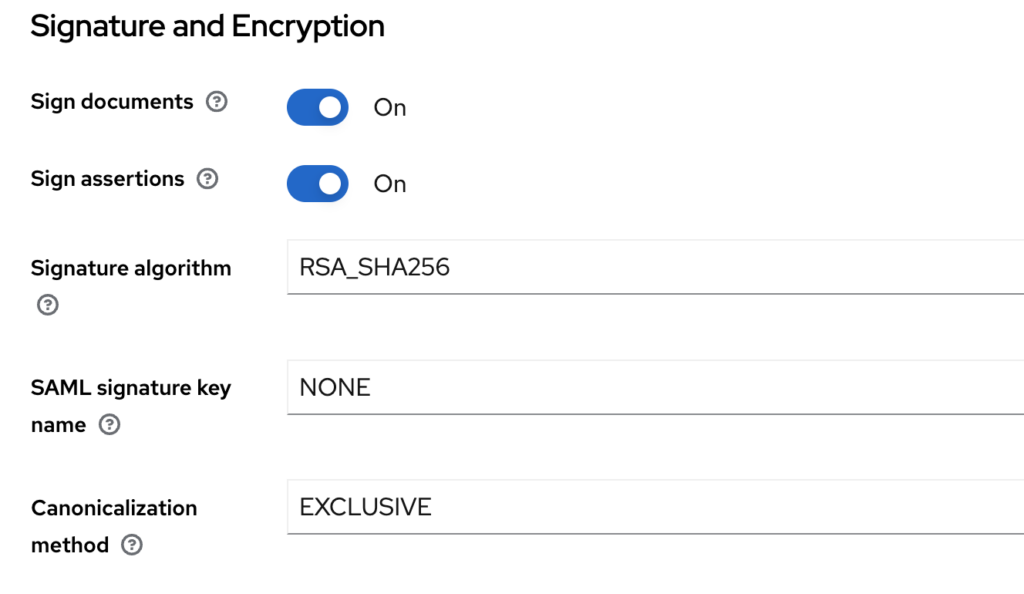Disable the Sign documents switch

(x=317, y=107)
